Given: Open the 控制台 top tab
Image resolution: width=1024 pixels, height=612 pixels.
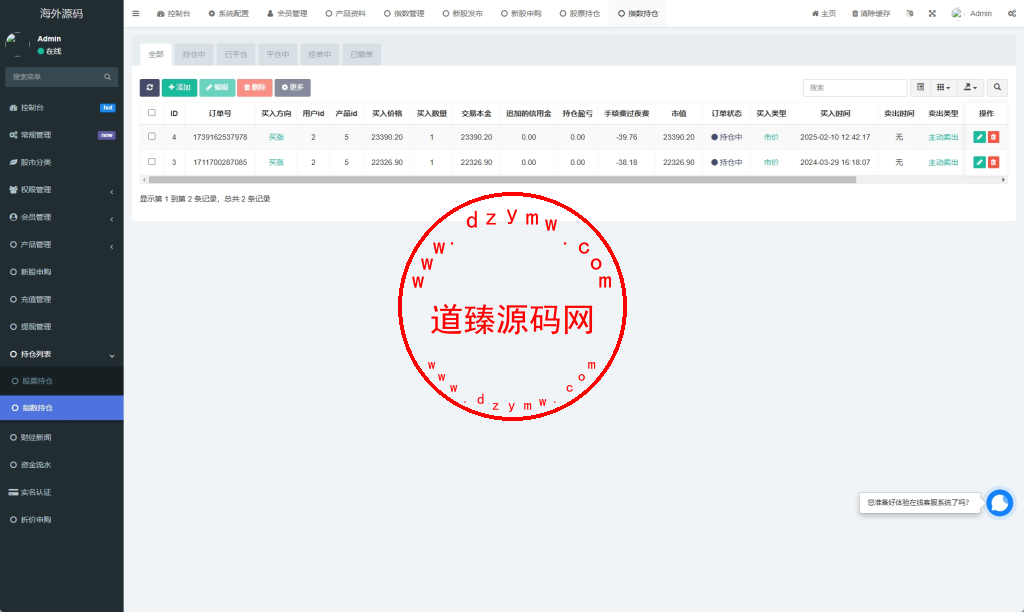Looking at the screenshot, I should (x=174, y=14).
